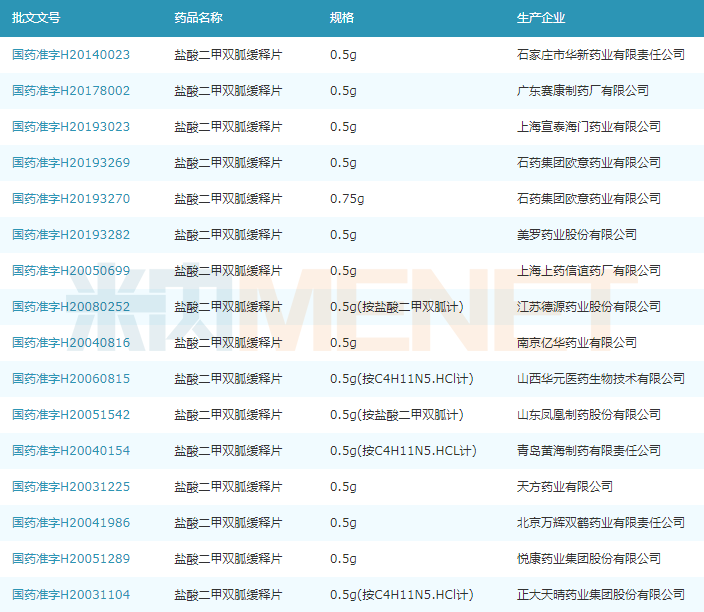The height and width of the screenshot is (612, 704).
Task: Select manufacturer 南京亿华药业有限公司
Action: coord(577,343)
